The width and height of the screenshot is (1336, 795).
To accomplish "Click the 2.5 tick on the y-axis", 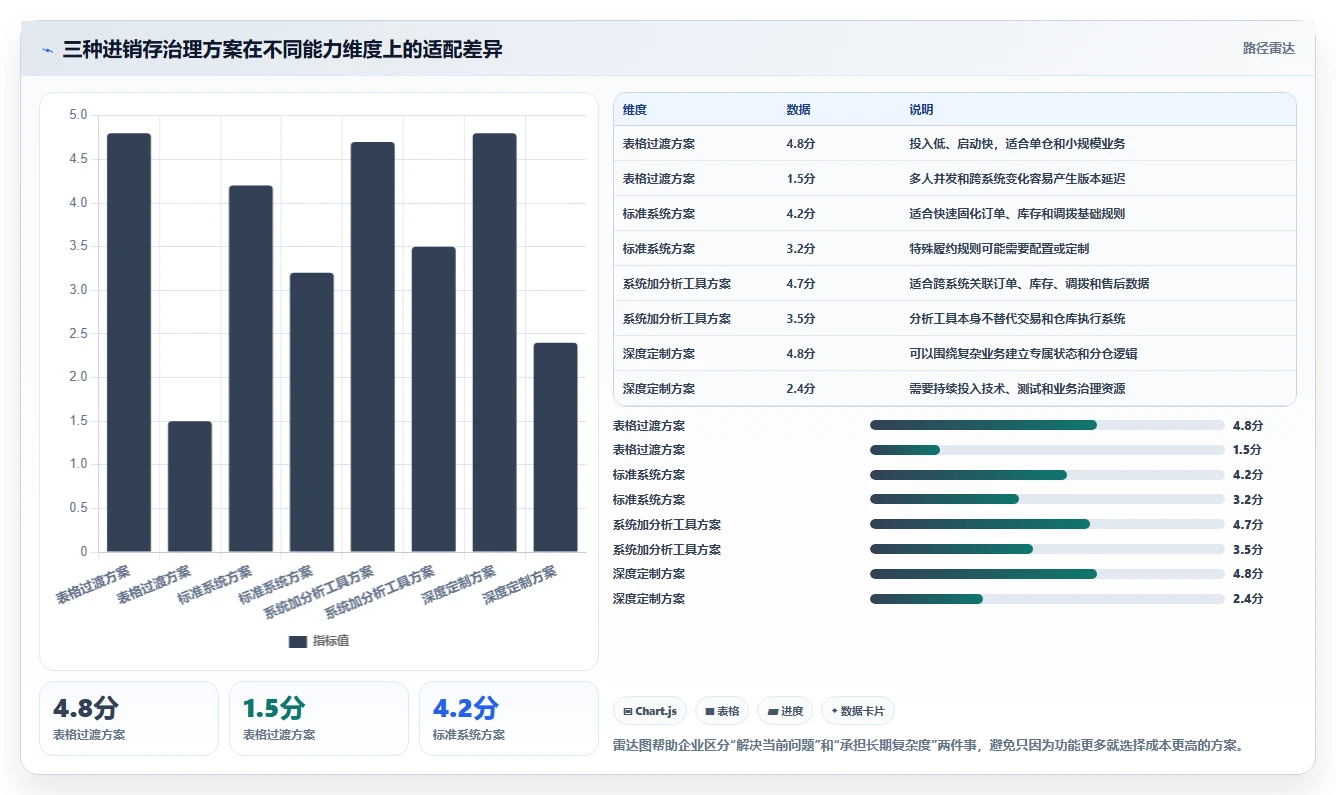I will point(79,334).
